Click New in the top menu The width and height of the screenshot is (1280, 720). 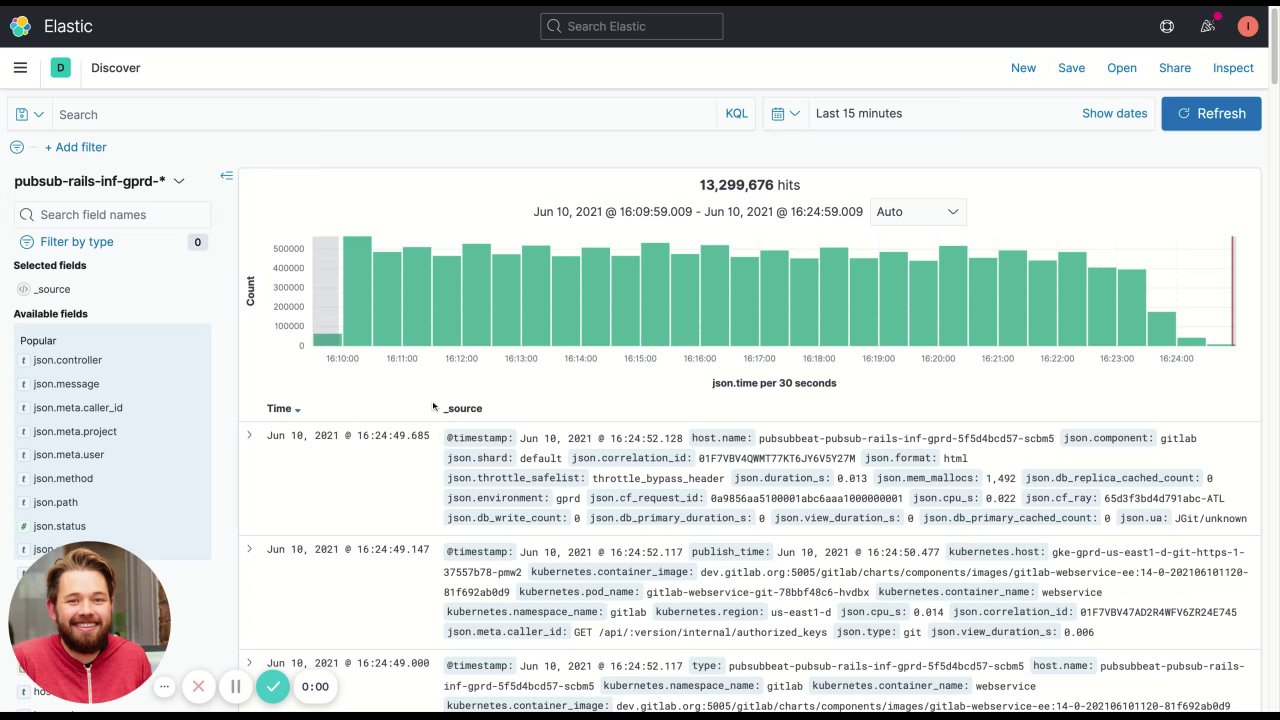click(x=1023, y=68)
